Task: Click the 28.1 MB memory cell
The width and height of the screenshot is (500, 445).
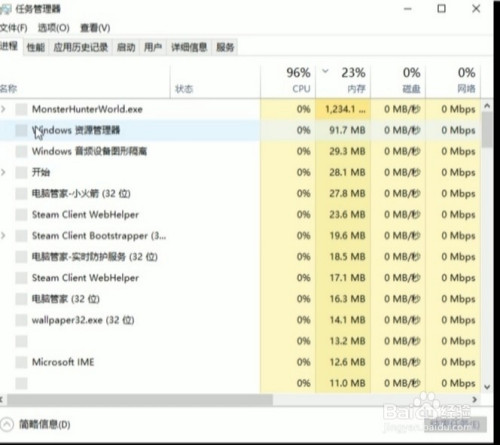Action: point(343,172)
